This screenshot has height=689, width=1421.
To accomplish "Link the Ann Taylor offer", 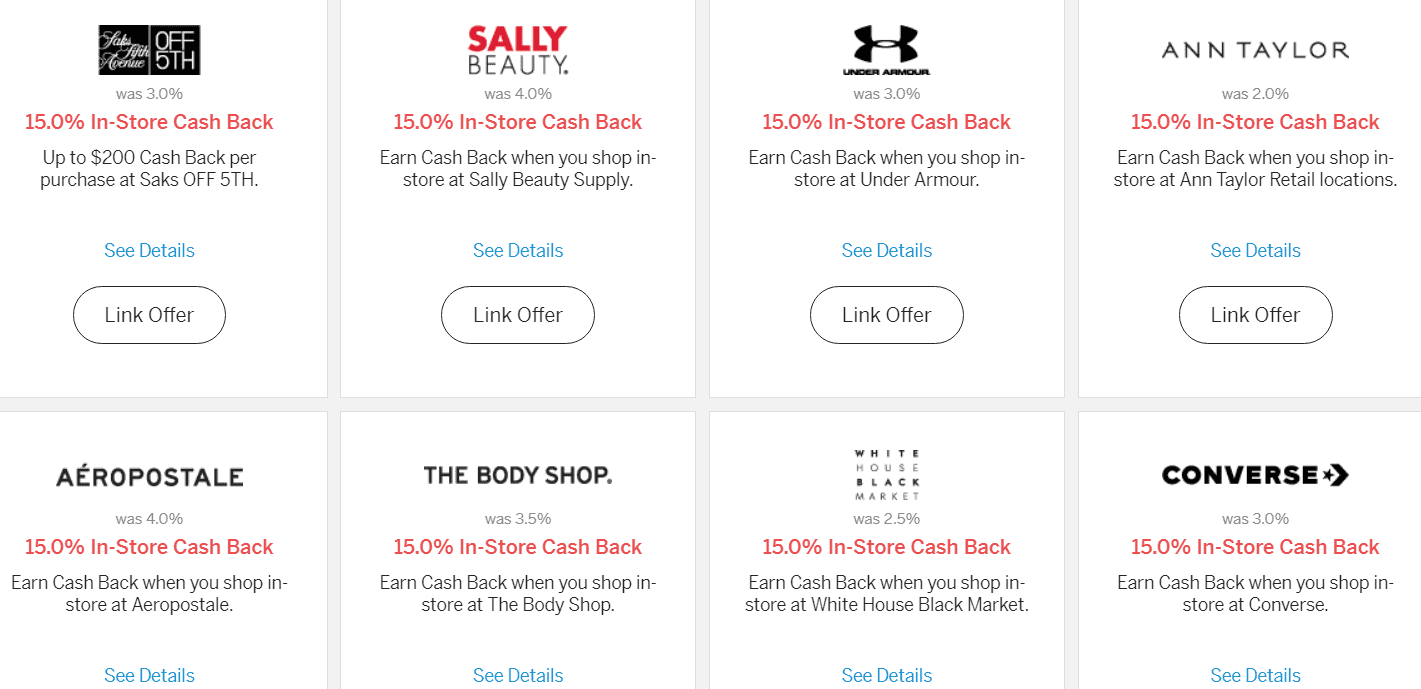I will click(1255, 315).
